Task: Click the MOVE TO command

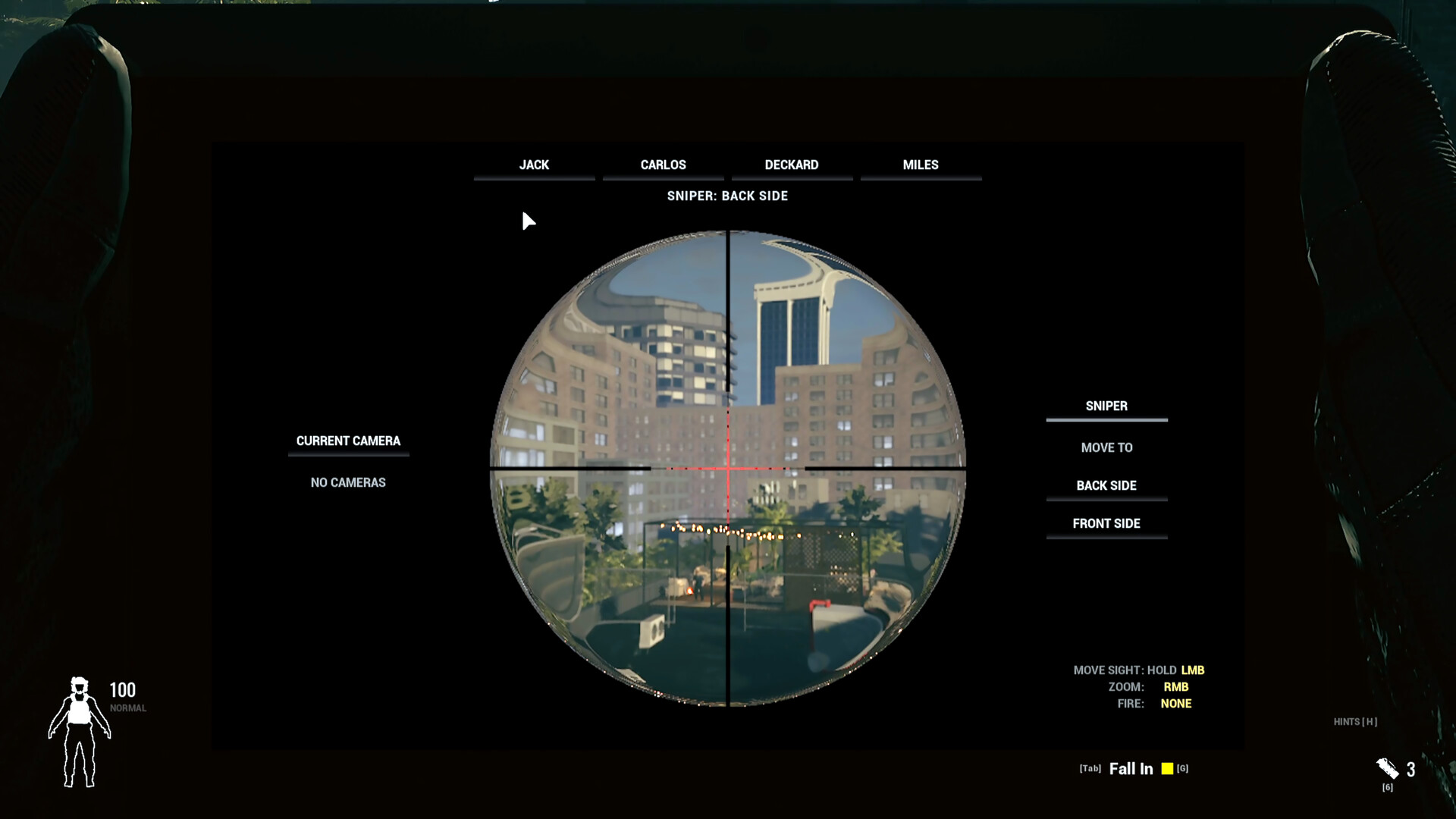Action: (1106, 447)
